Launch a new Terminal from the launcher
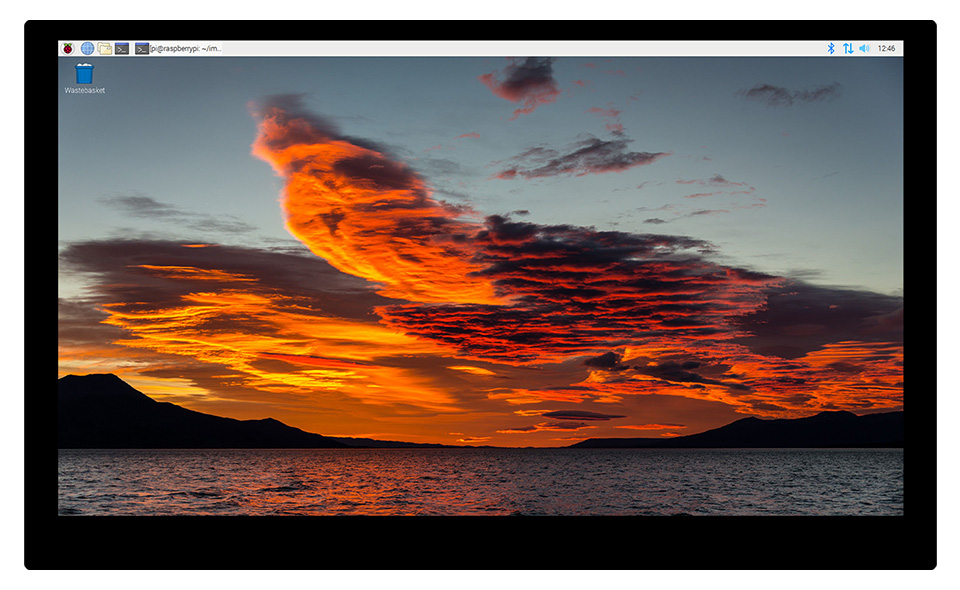 click(x=122, y=48)
